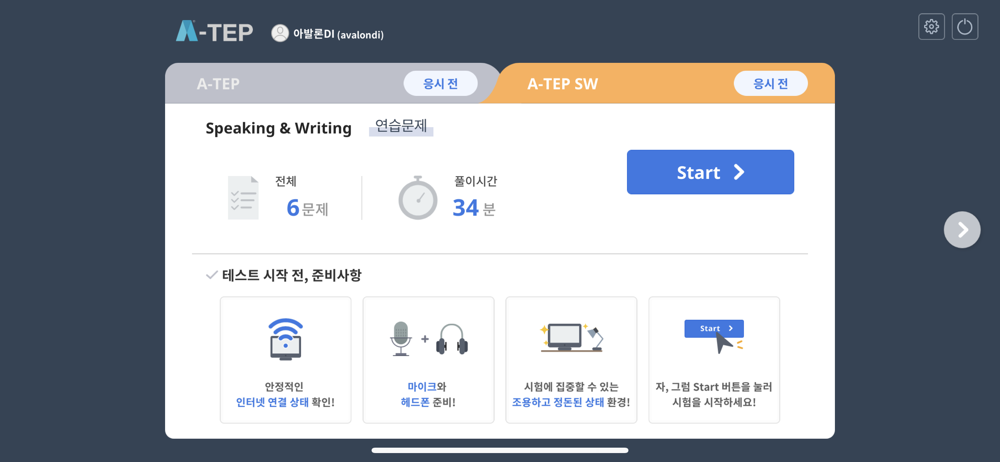The height and width of the screenshot is (462, 1000).
Task: Click 응시 전 badge on A-TEP tab
Action: (441, 84)
